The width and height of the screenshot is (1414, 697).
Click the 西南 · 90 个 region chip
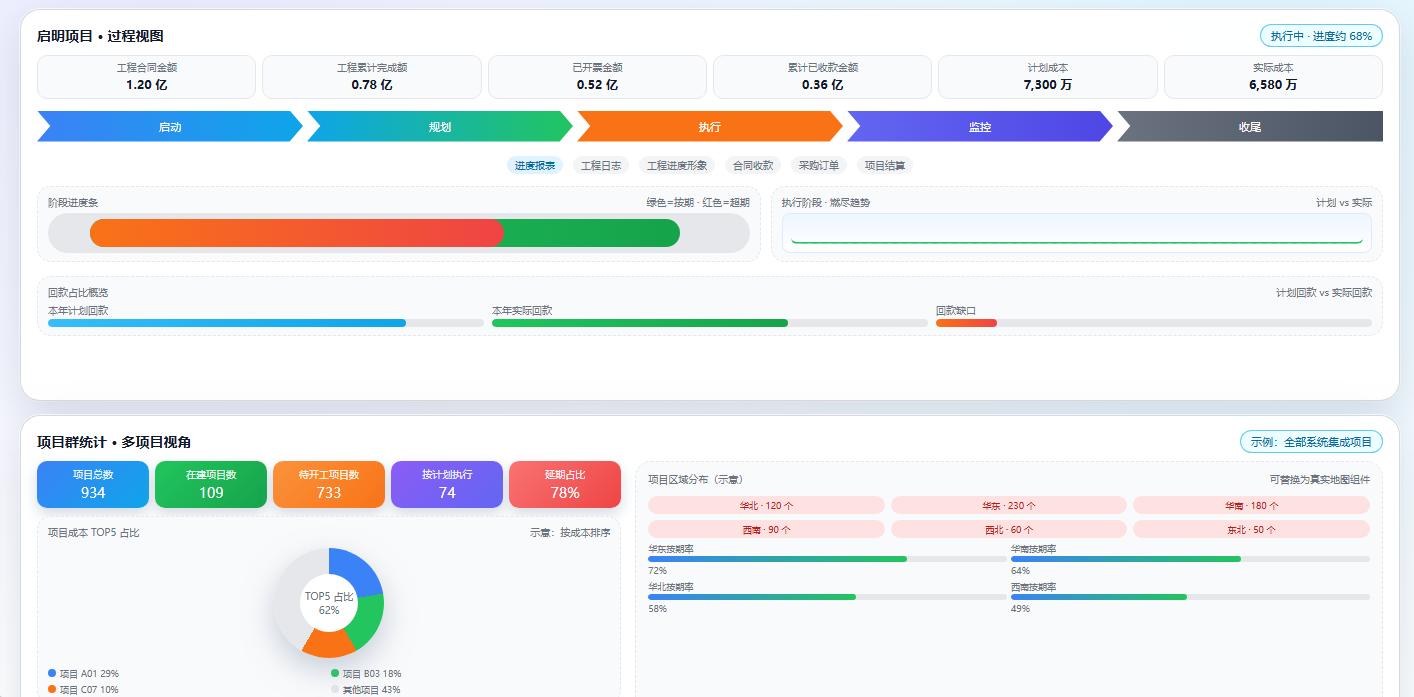(766, 529)
